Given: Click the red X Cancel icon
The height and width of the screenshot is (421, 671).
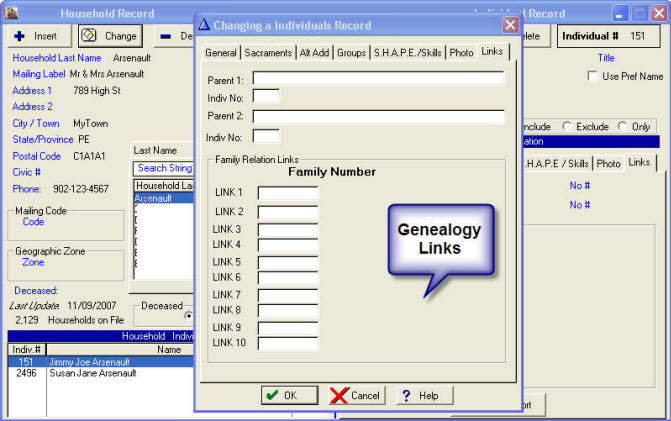Looking at the screenshot, I should 339,395.
